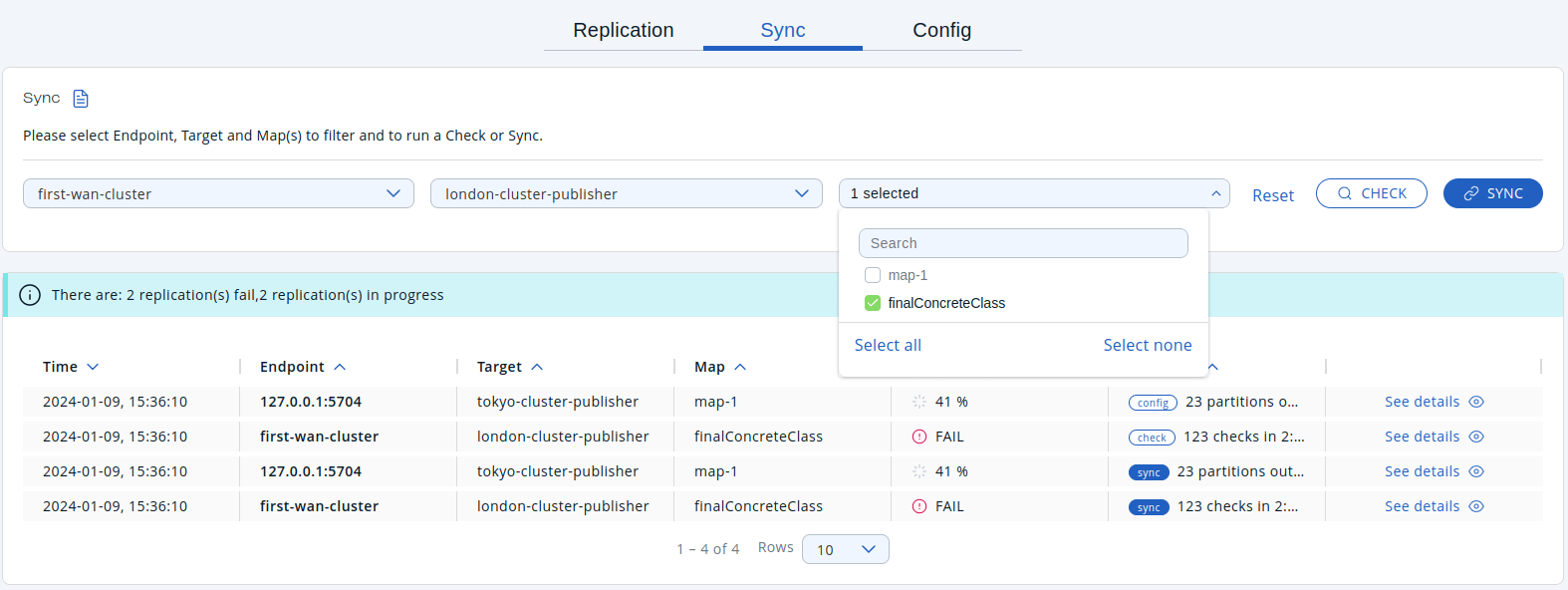Click the config tag badge in first row
The width and height of the screenshot is (1568, 590).
1153,403
